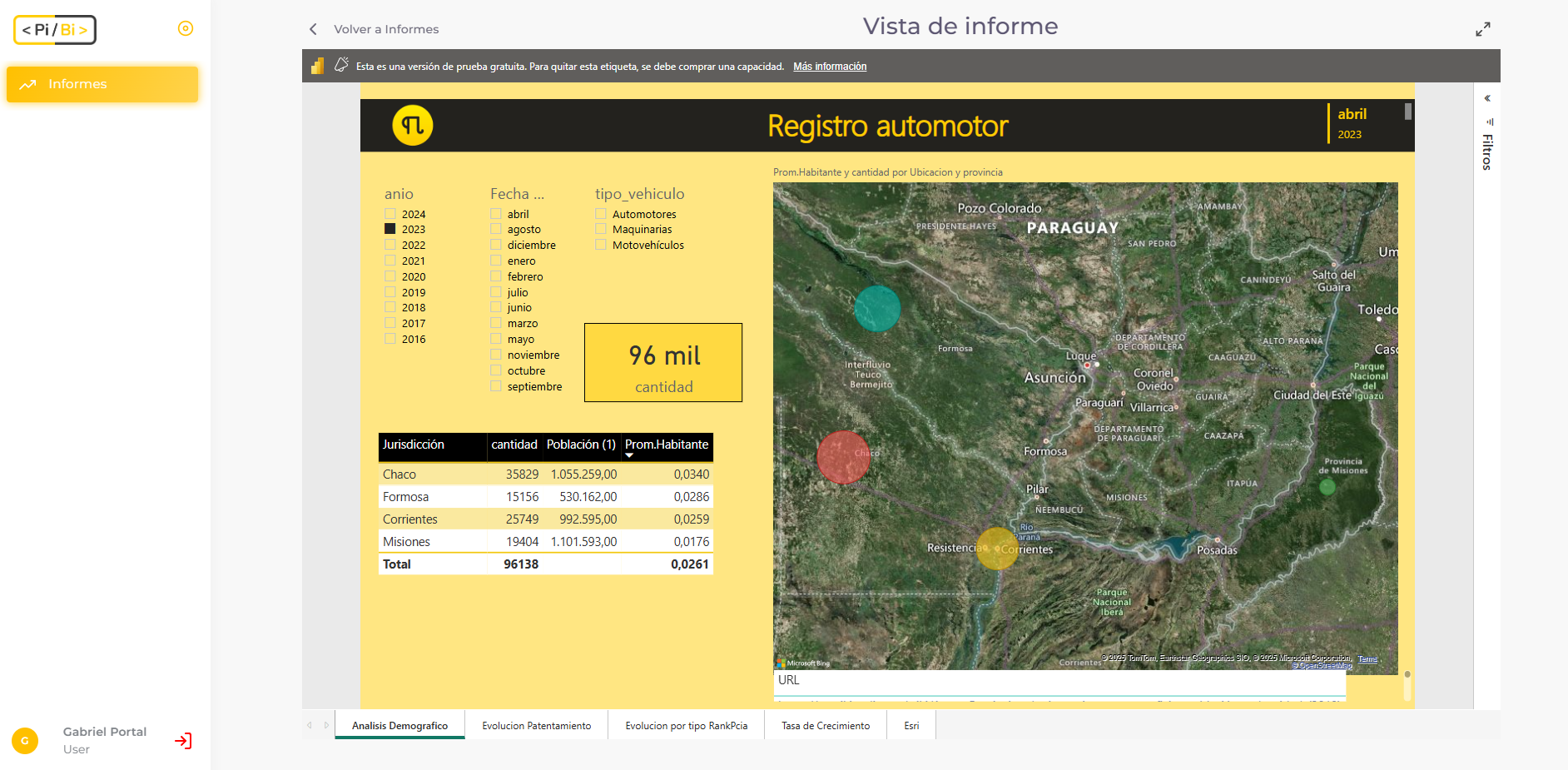Click the red logout icon
This screenshot has height=770, width=1568.
pyautogui.click(x=183, y=741)
